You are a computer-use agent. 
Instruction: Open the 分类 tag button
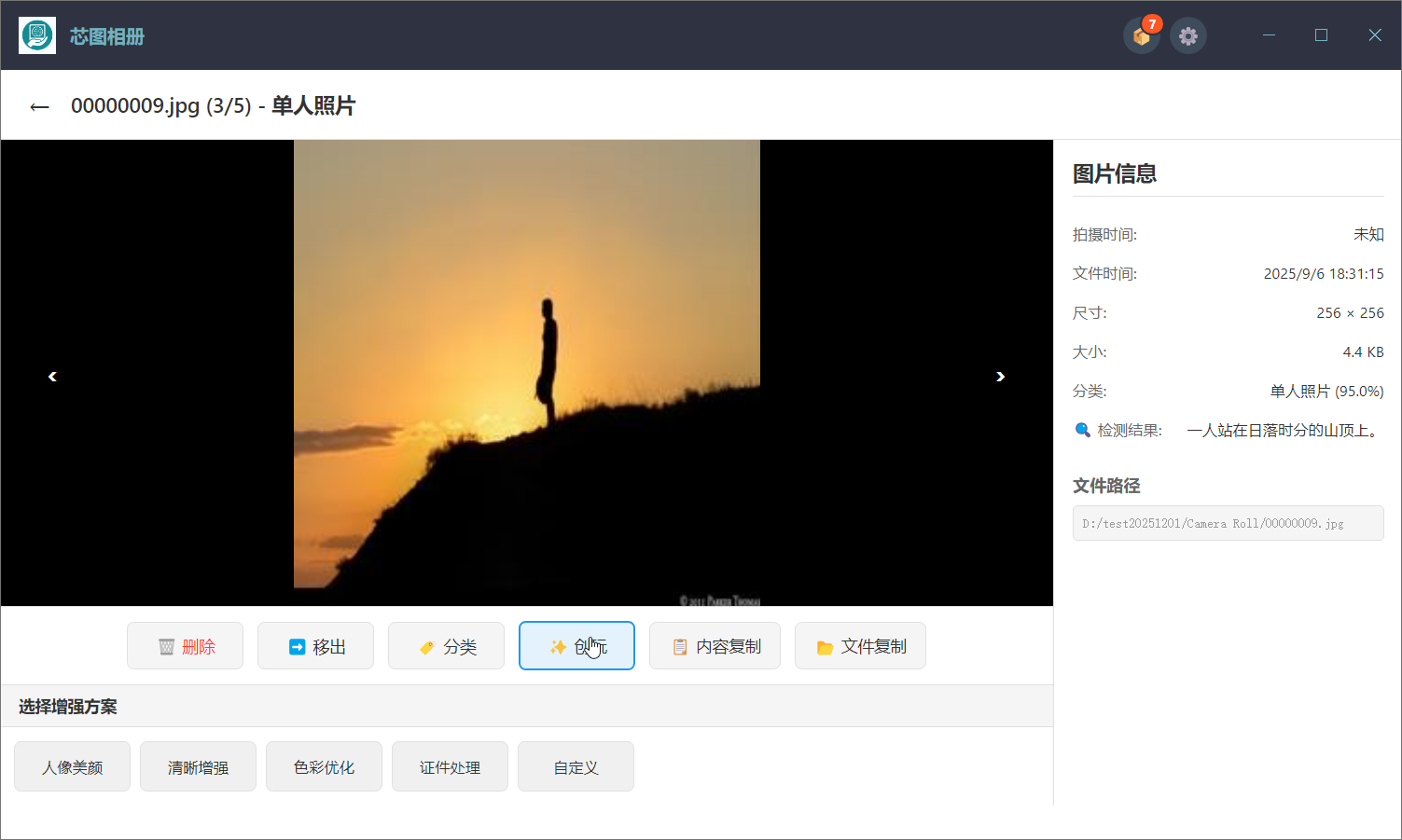pos(446,646)
